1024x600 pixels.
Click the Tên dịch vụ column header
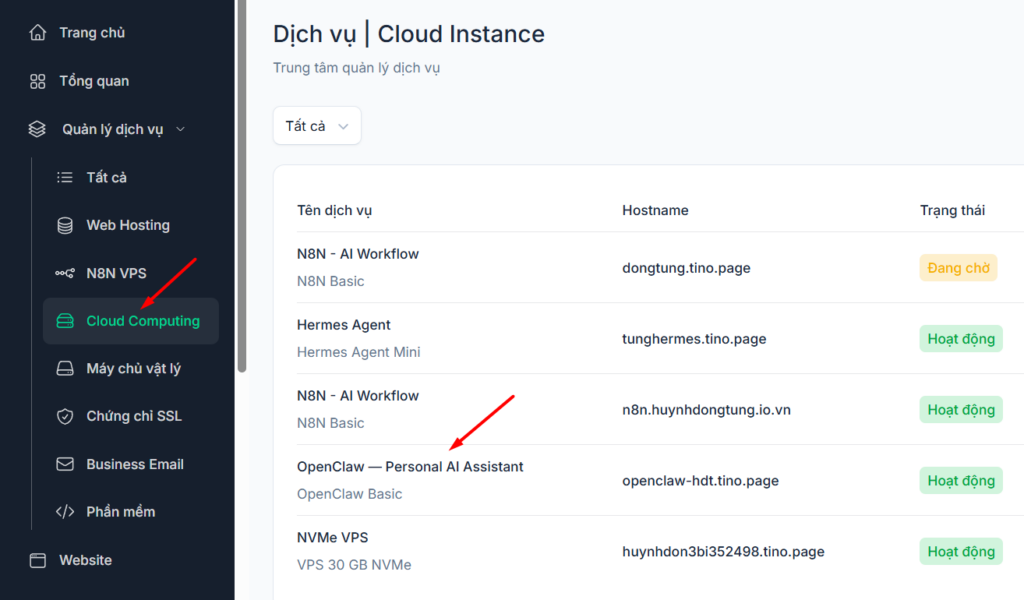pyautogui.click(x=334, y=210)
